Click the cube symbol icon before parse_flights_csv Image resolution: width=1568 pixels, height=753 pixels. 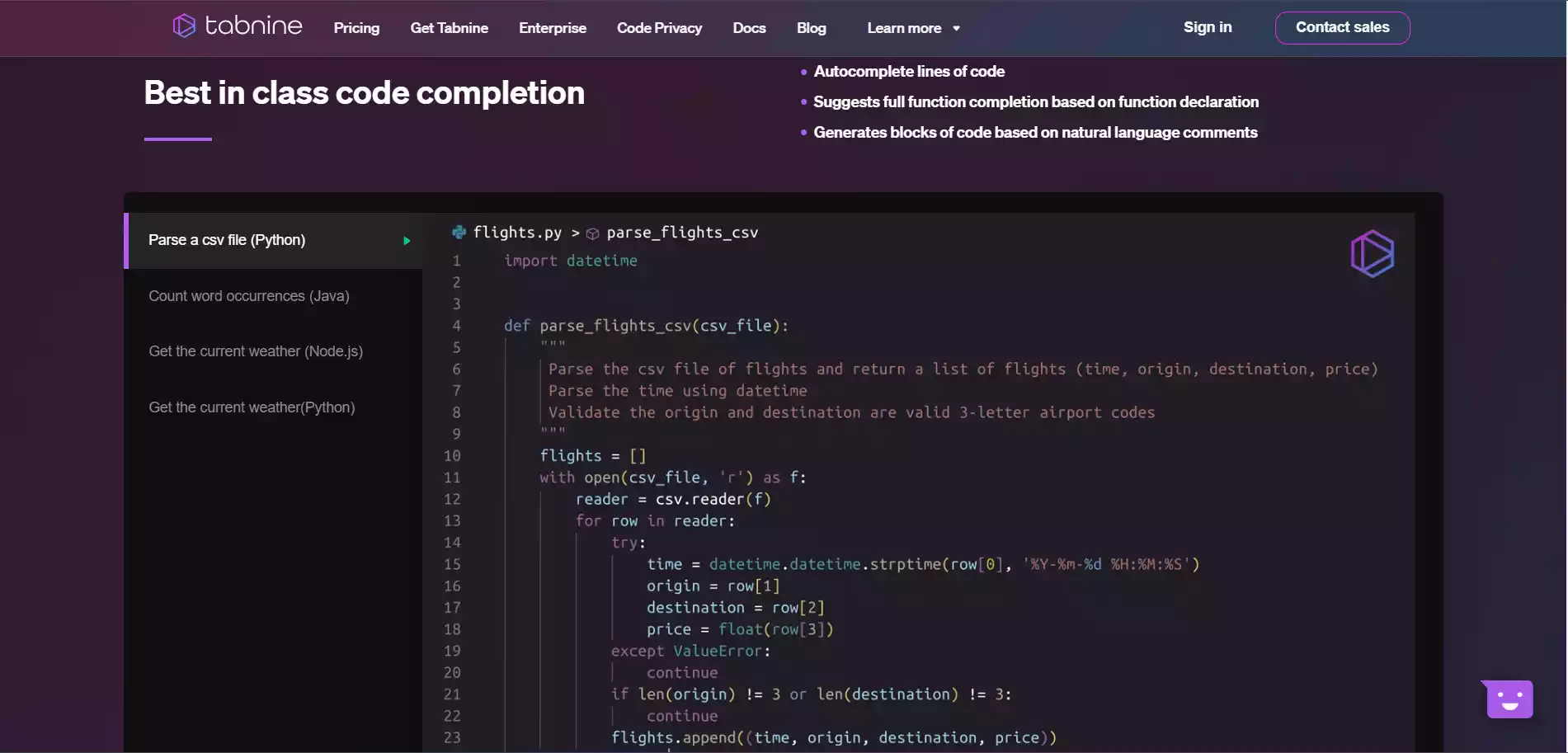(x=592, y=233)
